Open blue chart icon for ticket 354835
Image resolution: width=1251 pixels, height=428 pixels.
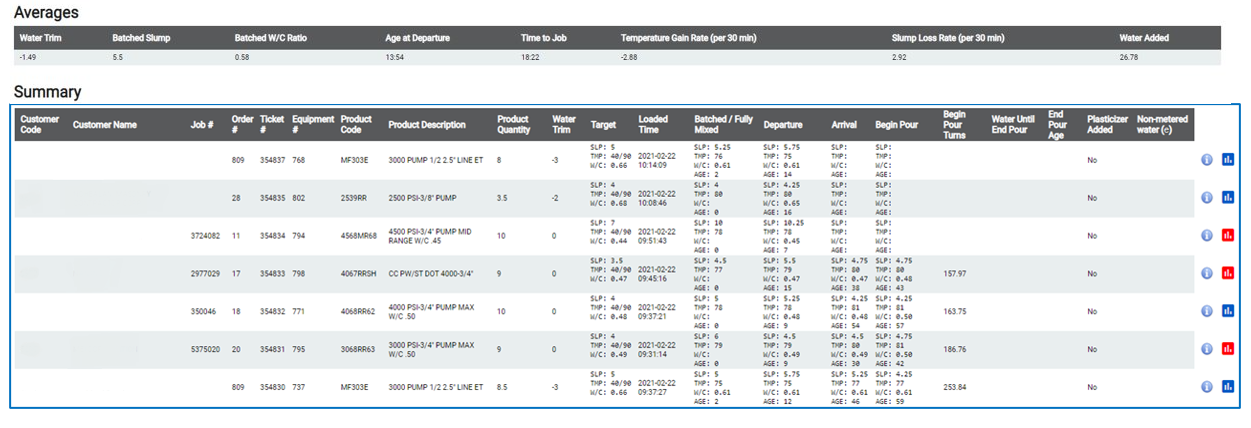coord(1227,198)
